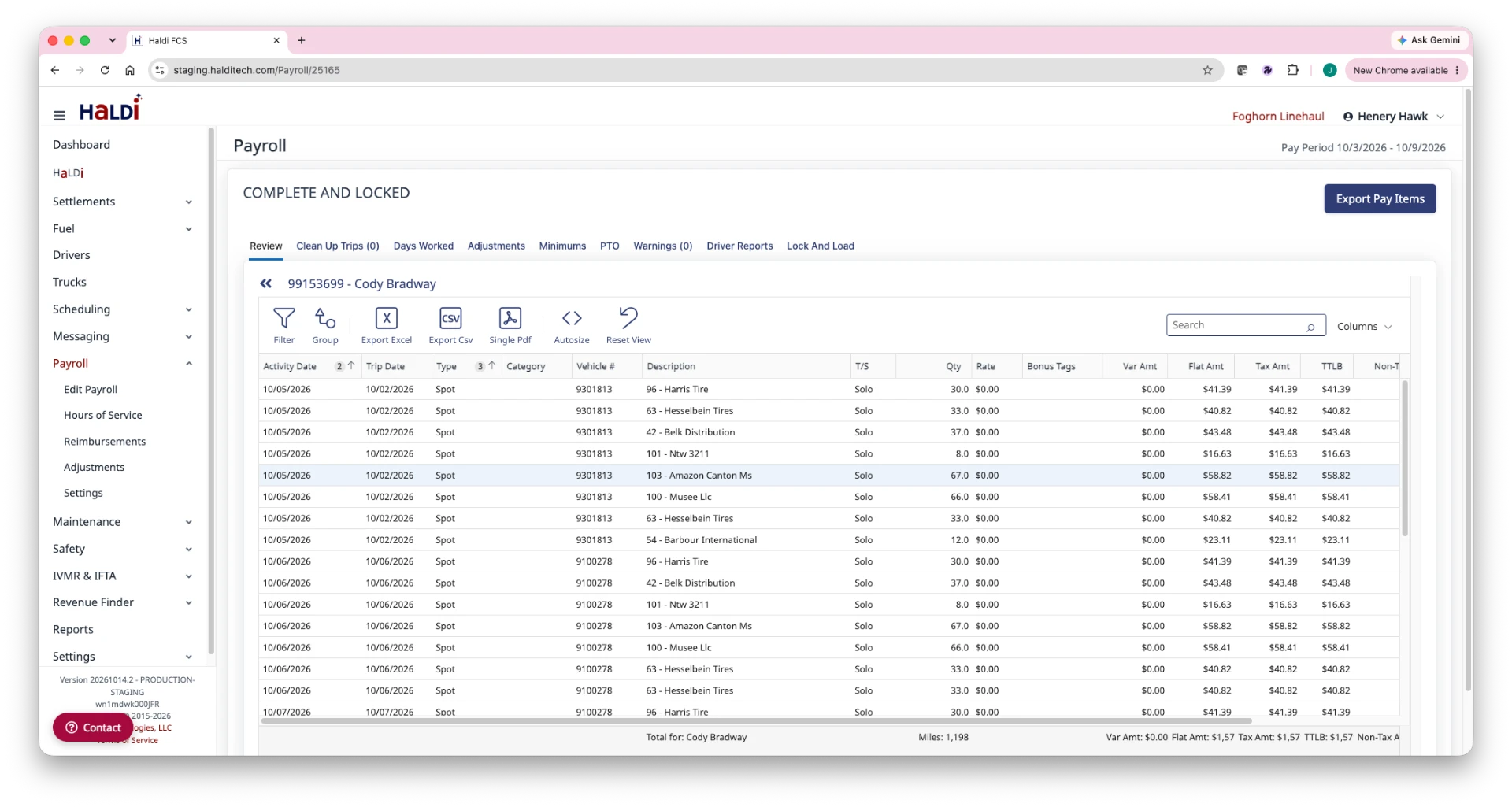1512x807 pixels.
Task: Expand the Scheduling section
Action: click(x=122, y=309)
